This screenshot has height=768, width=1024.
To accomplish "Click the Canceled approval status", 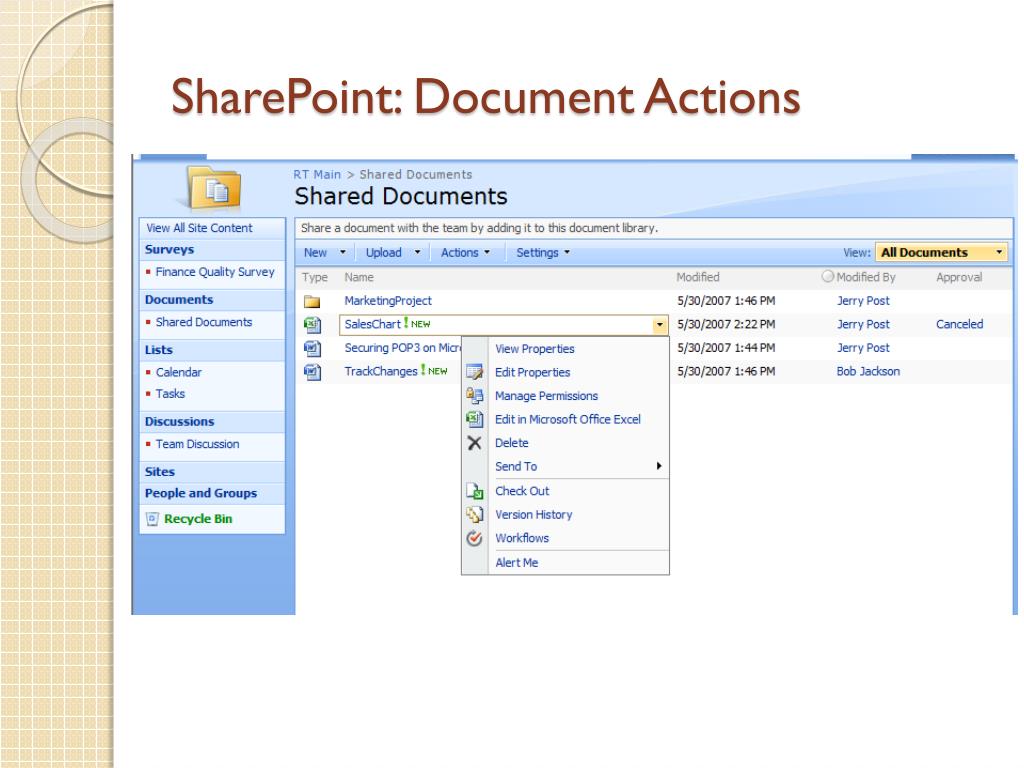I will tap(959, 325).
